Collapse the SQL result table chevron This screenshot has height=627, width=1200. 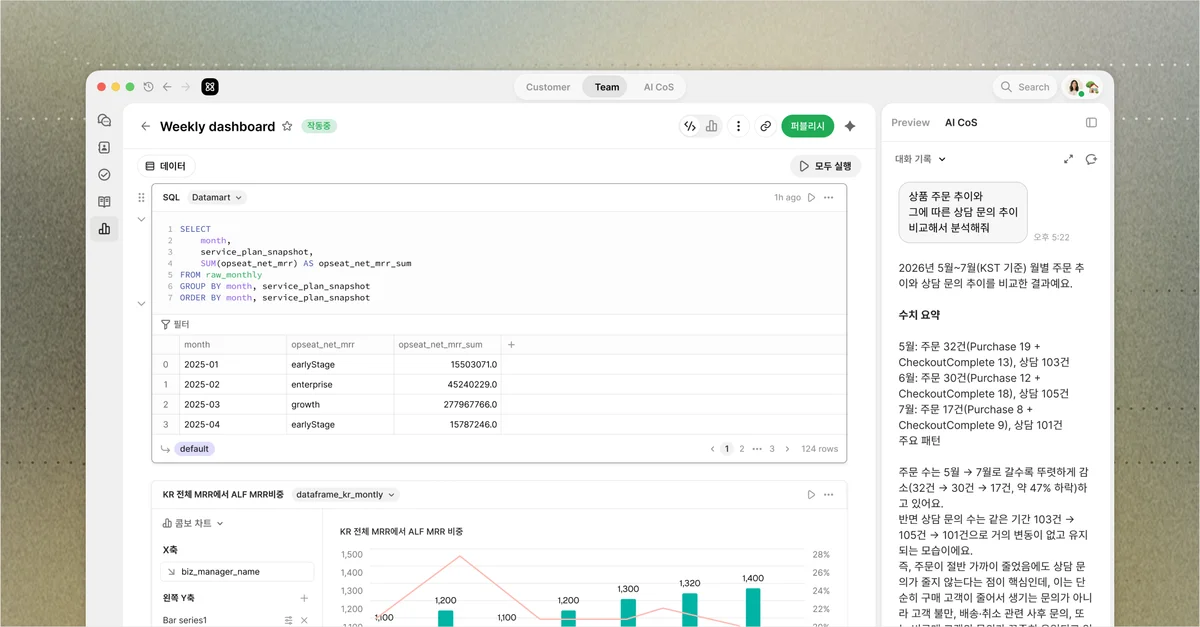pyautogui.click(x=141, y=303)
